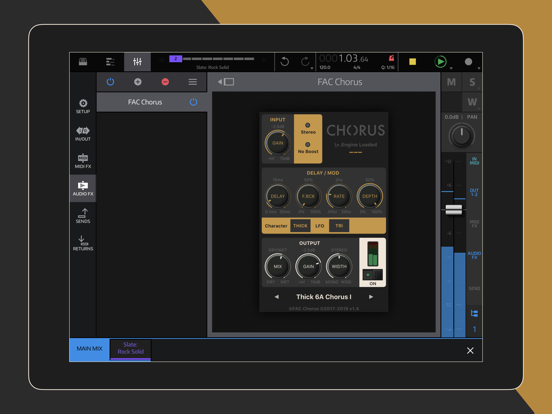Mute the channel with the M button
Viewport: 552px width, 414px height.
coord(451,82)
